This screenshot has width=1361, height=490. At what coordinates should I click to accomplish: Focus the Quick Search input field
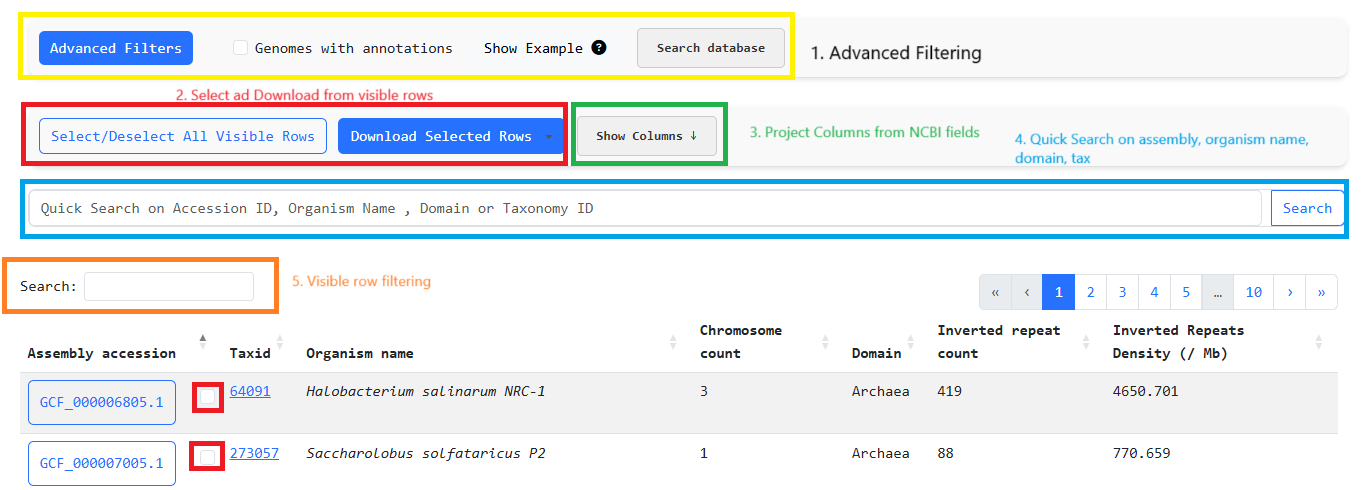(x=646, y=208)
